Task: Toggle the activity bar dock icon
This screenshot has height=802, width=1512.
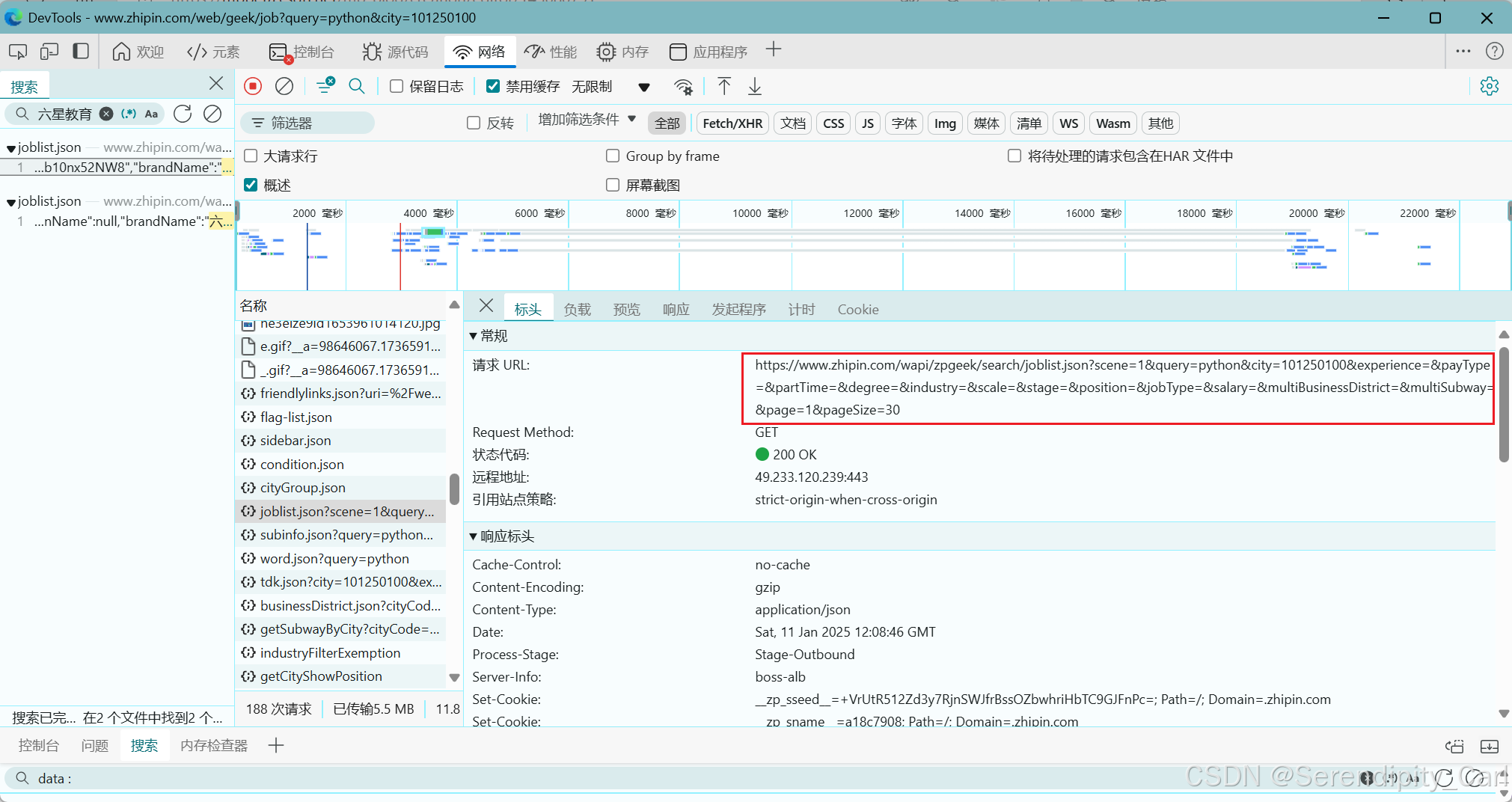Action: pos(81,52)
